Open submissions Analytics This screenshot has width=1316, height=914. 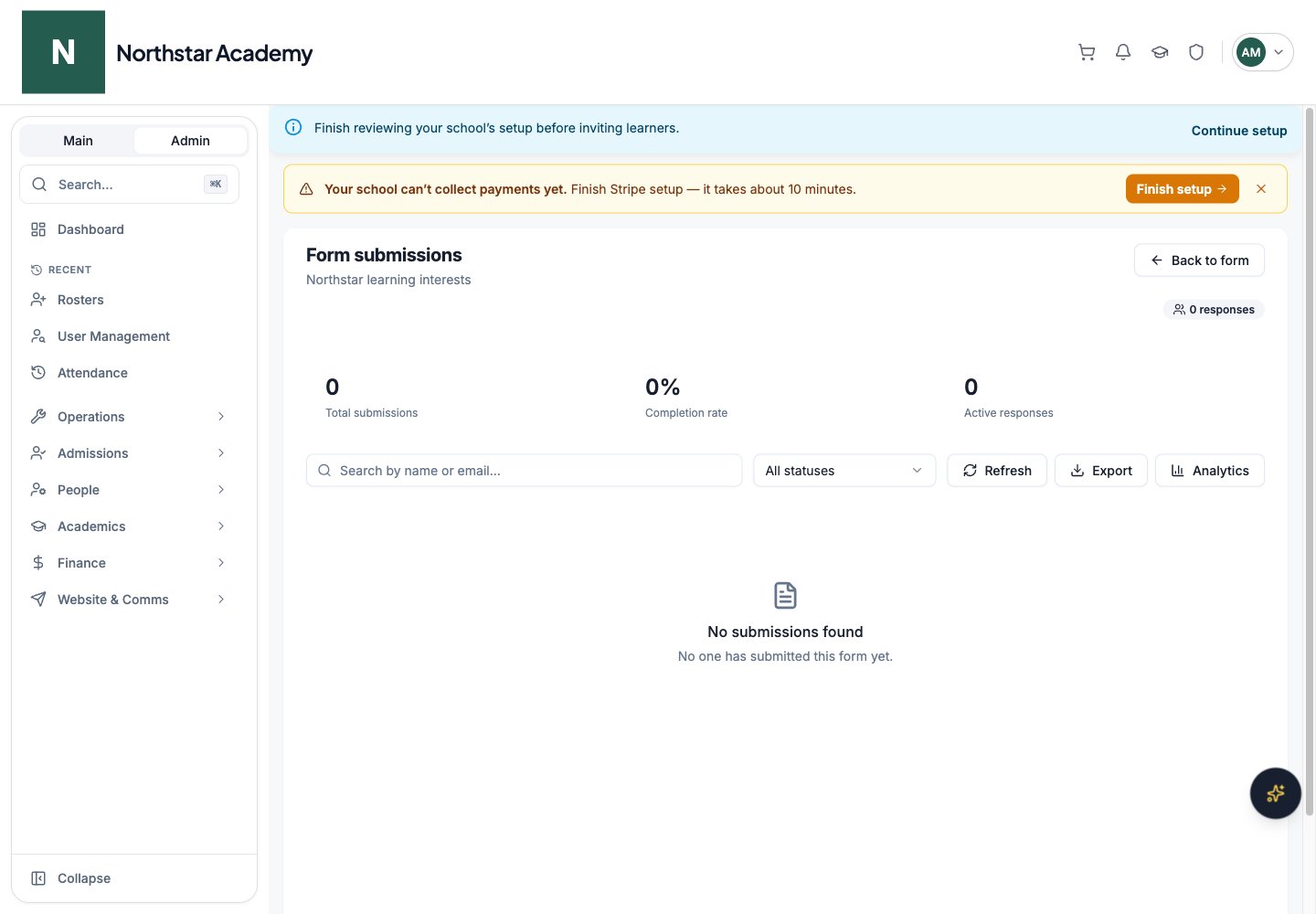[1210, 471]
